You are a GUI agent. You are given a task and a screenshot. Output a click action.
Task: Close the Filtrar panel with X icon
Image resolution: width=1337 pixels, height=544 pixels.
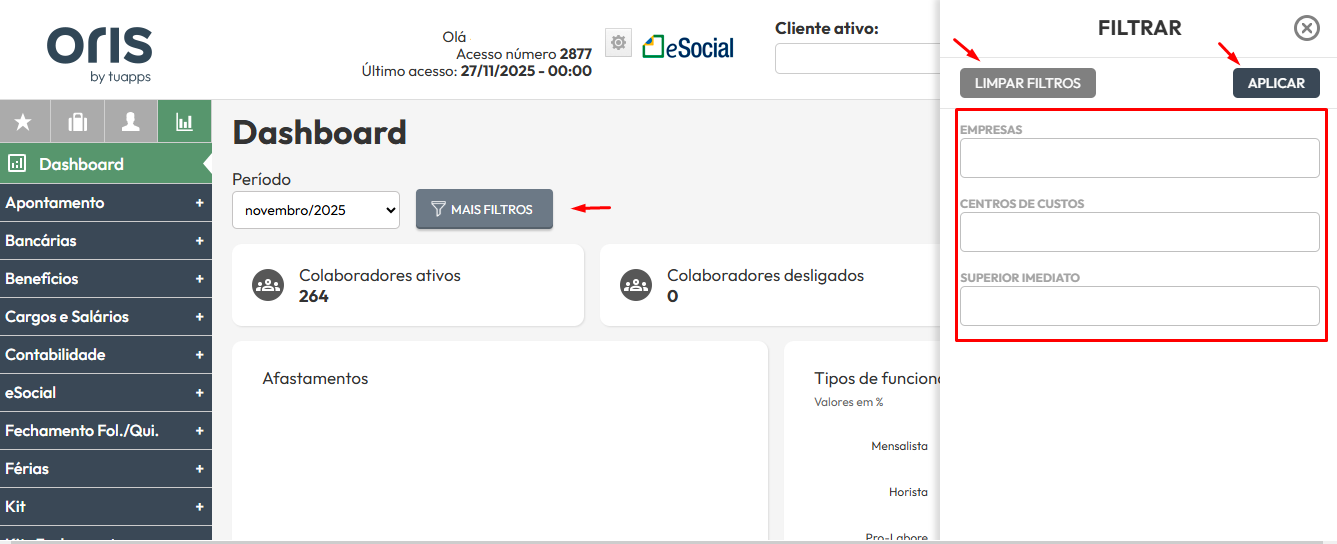1306,28
